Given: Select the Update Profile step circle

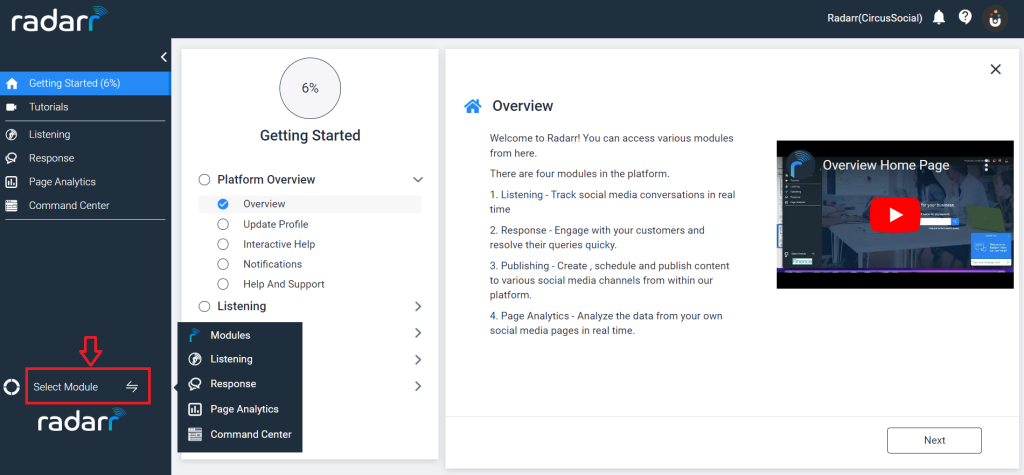Looking at the screenshot, I should click(x=223, y=224).
